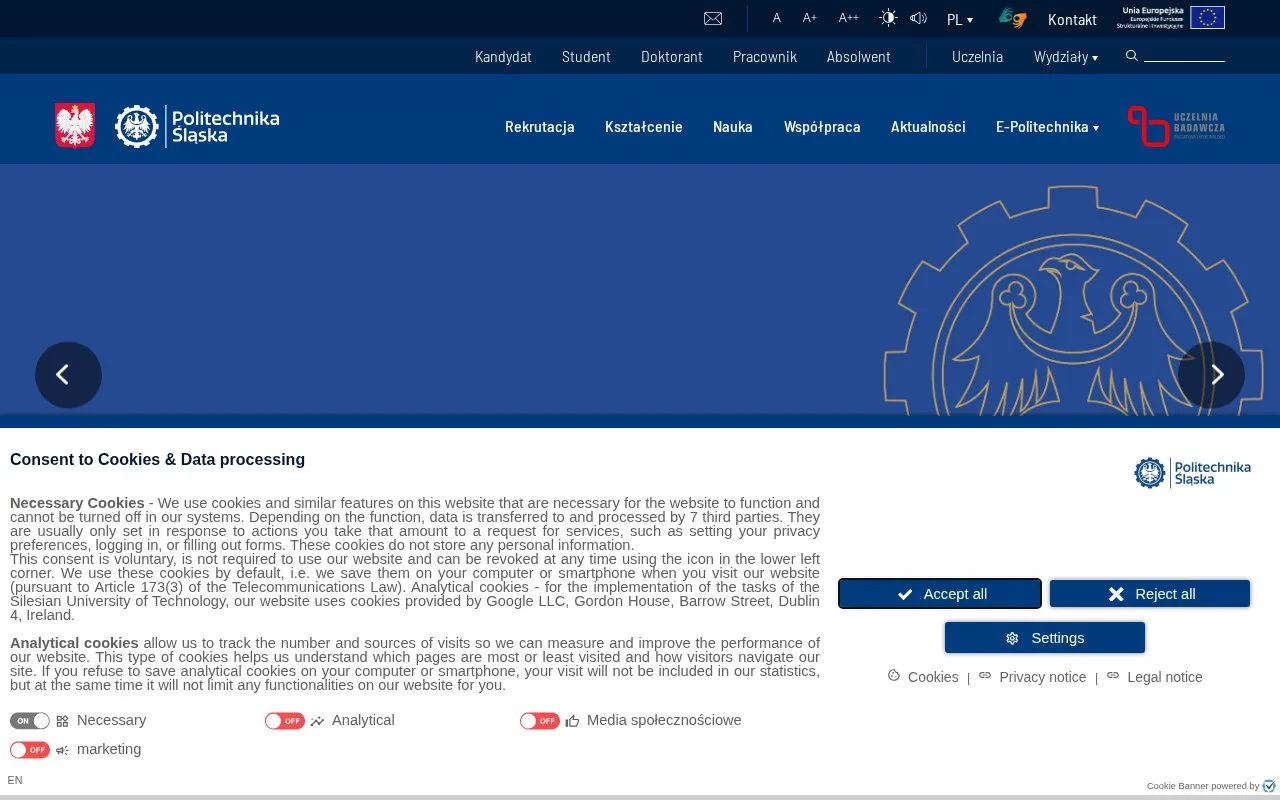This screenshot has width=1280, height=800.
Task: Go to previous slide arrow
Action: [68, 375]
